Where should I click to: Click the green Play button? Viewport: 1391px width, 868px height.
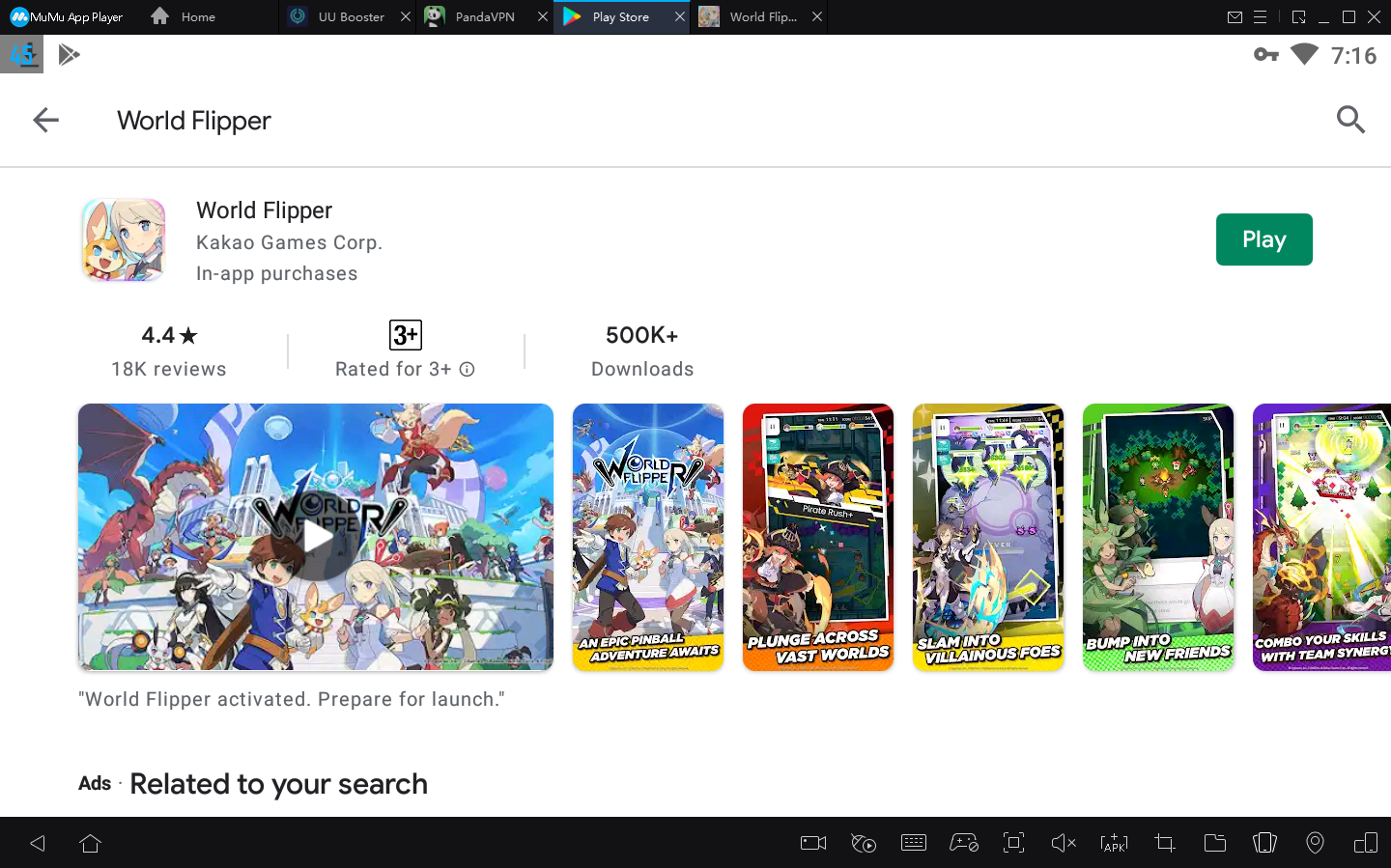click(x=1263, y=239)
